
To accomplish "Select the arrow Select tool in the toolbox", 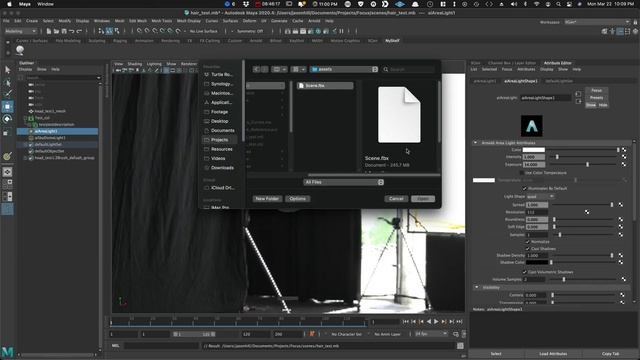I will click(x=7, y=70).
